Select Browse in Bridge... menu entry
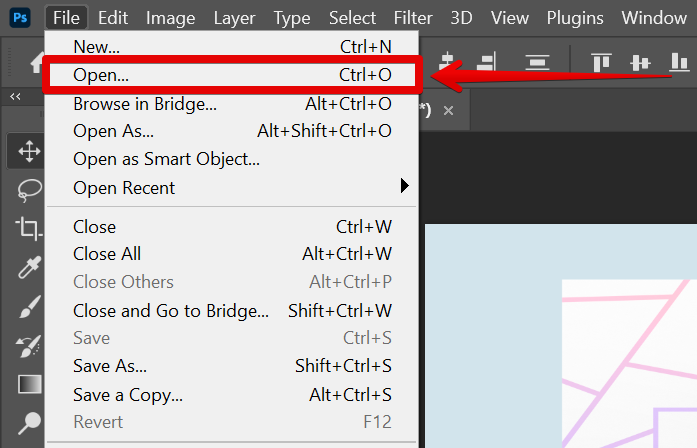The width and height of the screenshot is (697, 448). [145, 103]
